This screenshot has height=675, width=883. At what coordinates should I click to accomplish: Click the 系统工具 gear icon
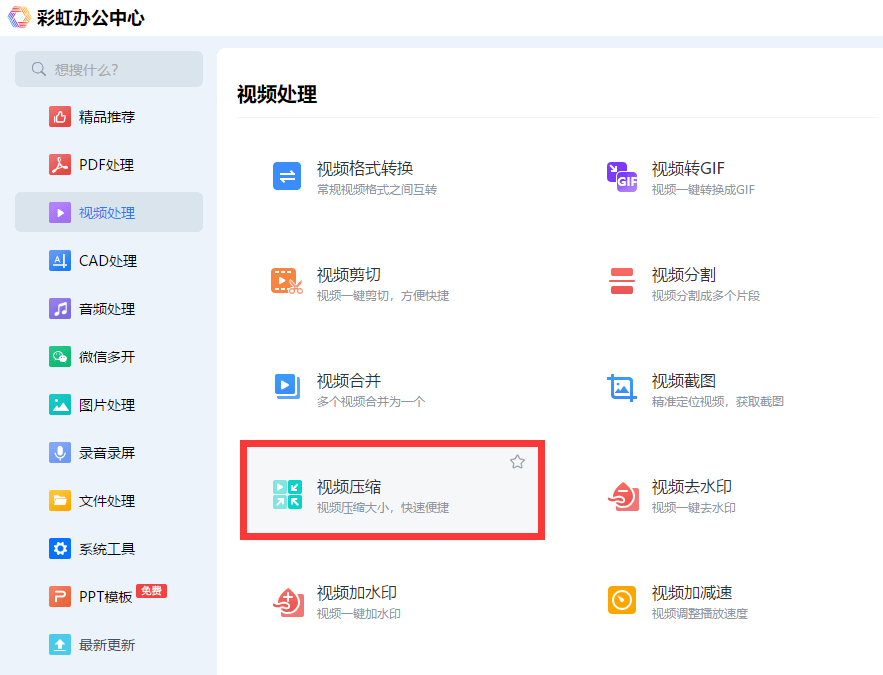click(x=60, y=549)
